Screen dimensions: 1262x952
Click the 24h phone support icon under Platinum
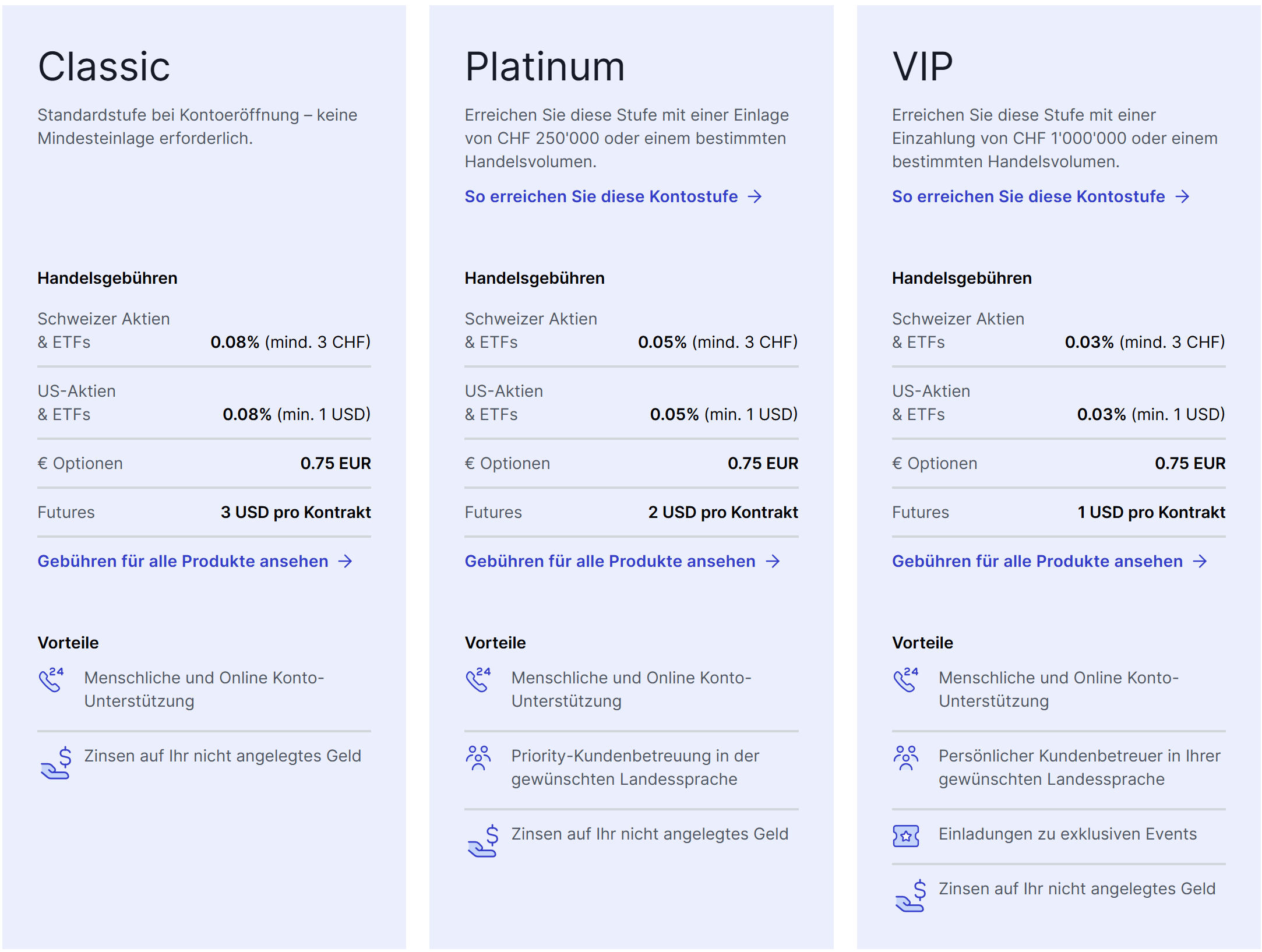pyautogui.click(x=478, y=680)
